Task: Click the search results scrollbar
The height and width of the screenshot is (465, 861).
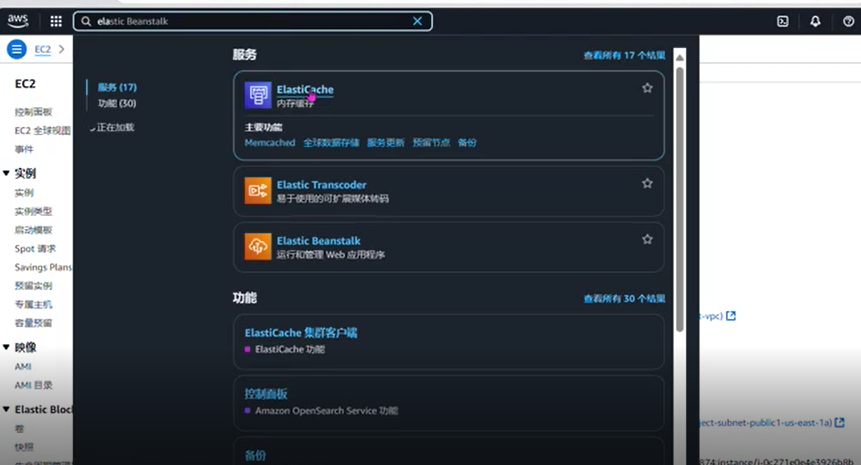Action: (680, 199)
